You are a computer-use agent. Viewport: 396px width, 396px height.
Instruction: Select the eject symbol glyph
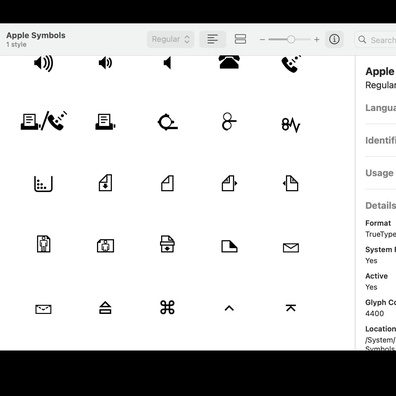coord(105,308)
